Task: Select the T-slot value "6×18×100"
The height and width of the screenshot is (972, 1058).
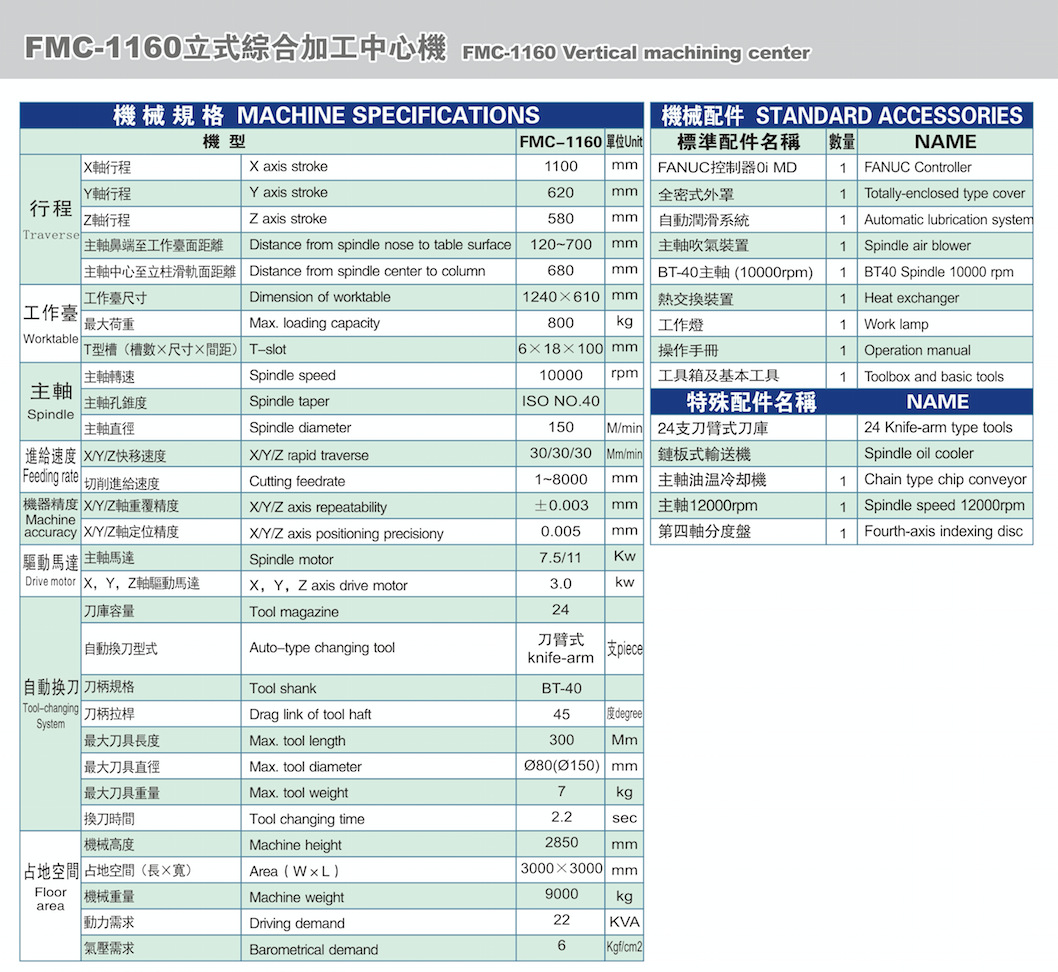Action: (x=561, y=349)
